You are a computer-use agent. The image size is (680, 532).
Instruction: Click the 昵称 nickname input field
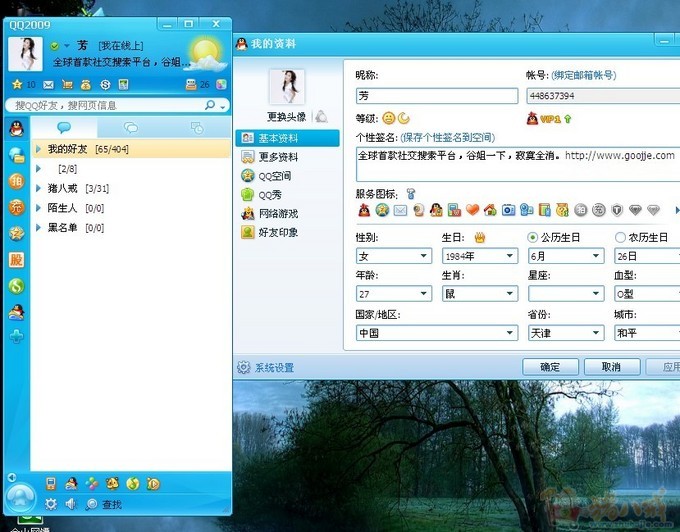437,95
